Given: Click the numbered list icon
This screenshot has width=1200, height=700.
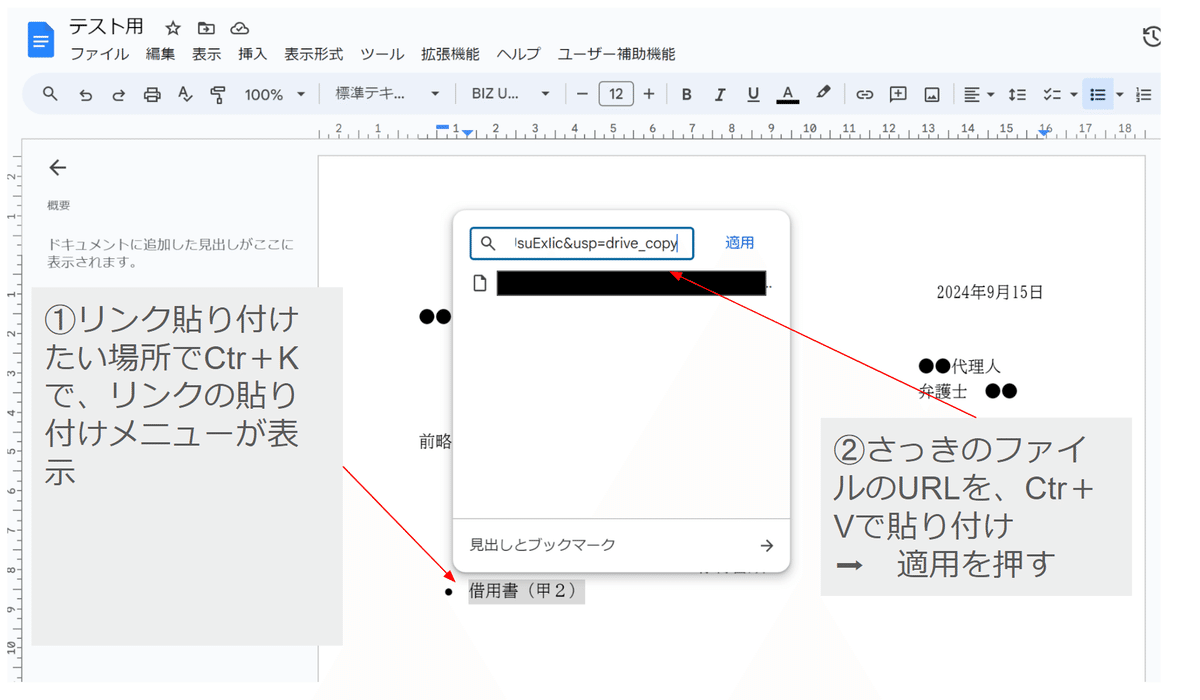Looking at the screenshot, I should tap(1144, 94).
